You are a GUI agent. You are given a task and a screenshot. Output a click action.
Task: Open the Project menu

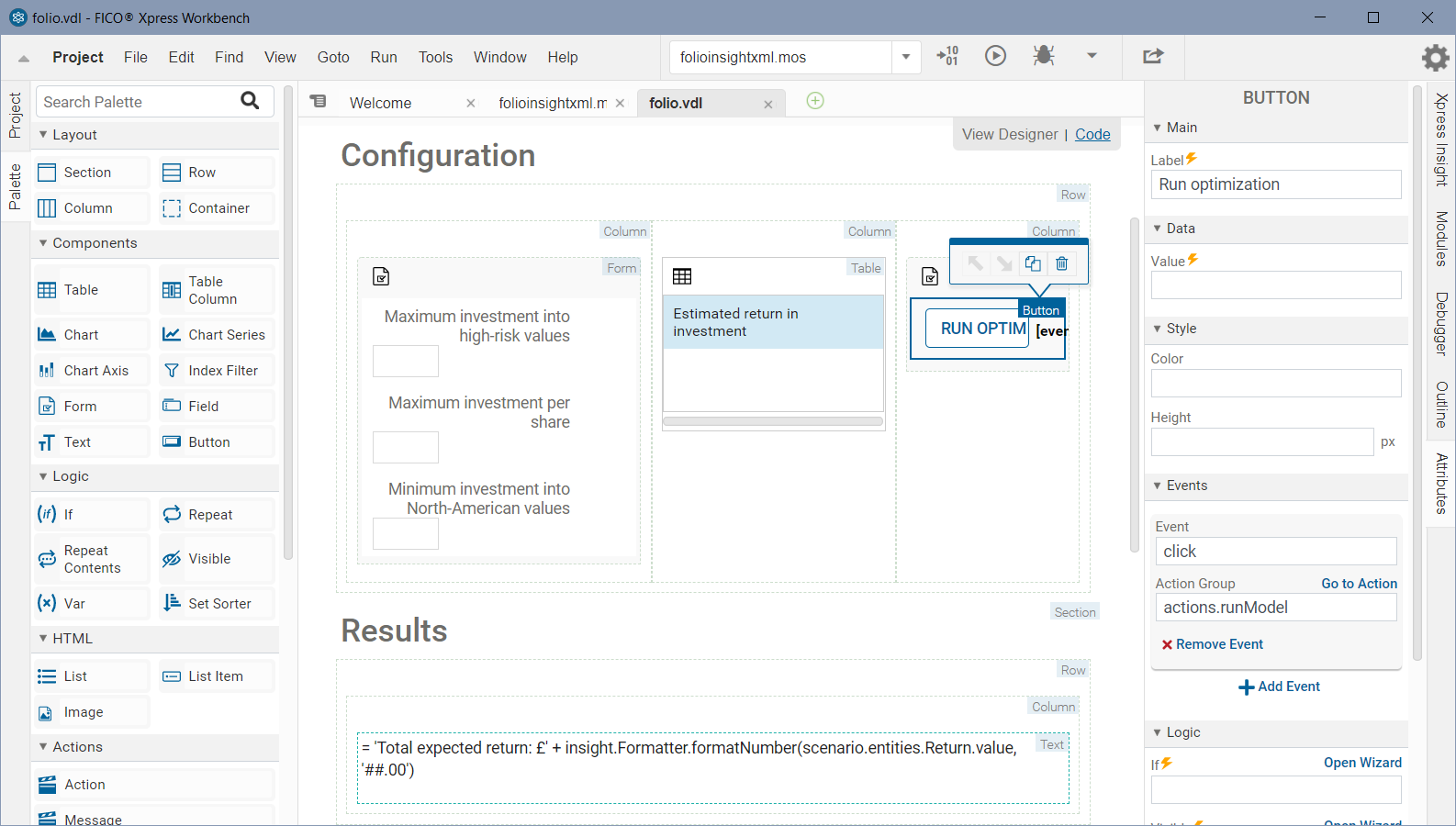coord(78,57)
